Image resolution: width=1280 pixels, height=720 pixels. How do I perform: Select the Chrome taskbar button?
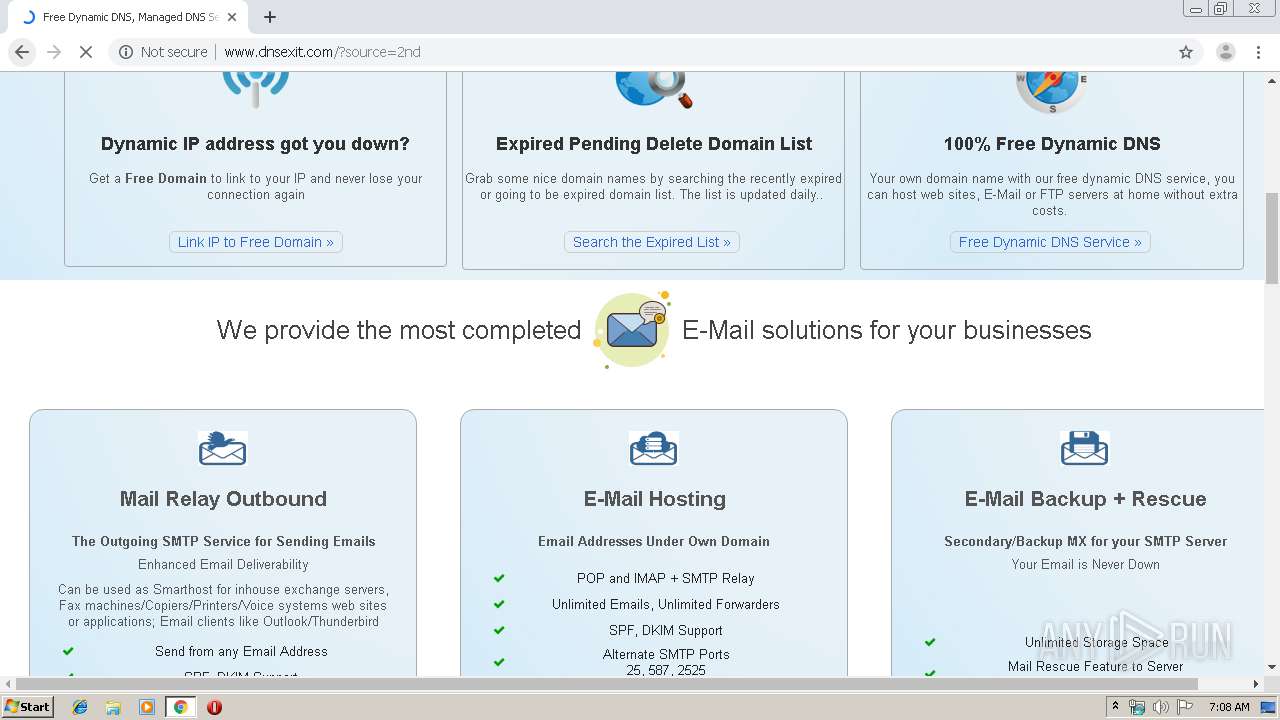180,707
